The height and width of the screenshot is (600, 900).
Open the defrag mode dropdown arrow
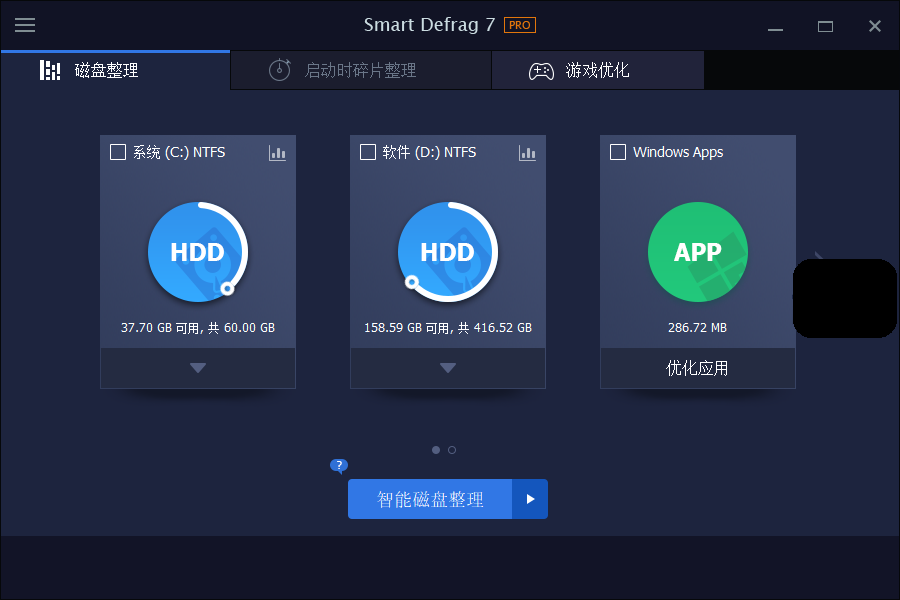[530, 499]
